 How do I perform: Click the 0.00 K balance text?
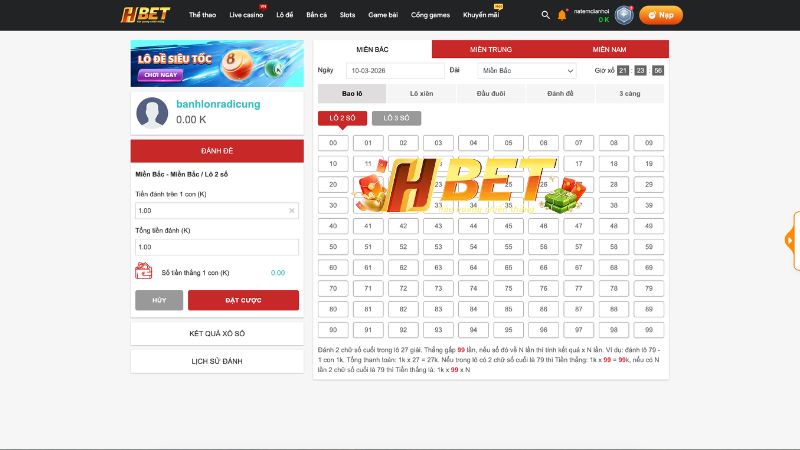pyautogui.click(x=191, y=120)
